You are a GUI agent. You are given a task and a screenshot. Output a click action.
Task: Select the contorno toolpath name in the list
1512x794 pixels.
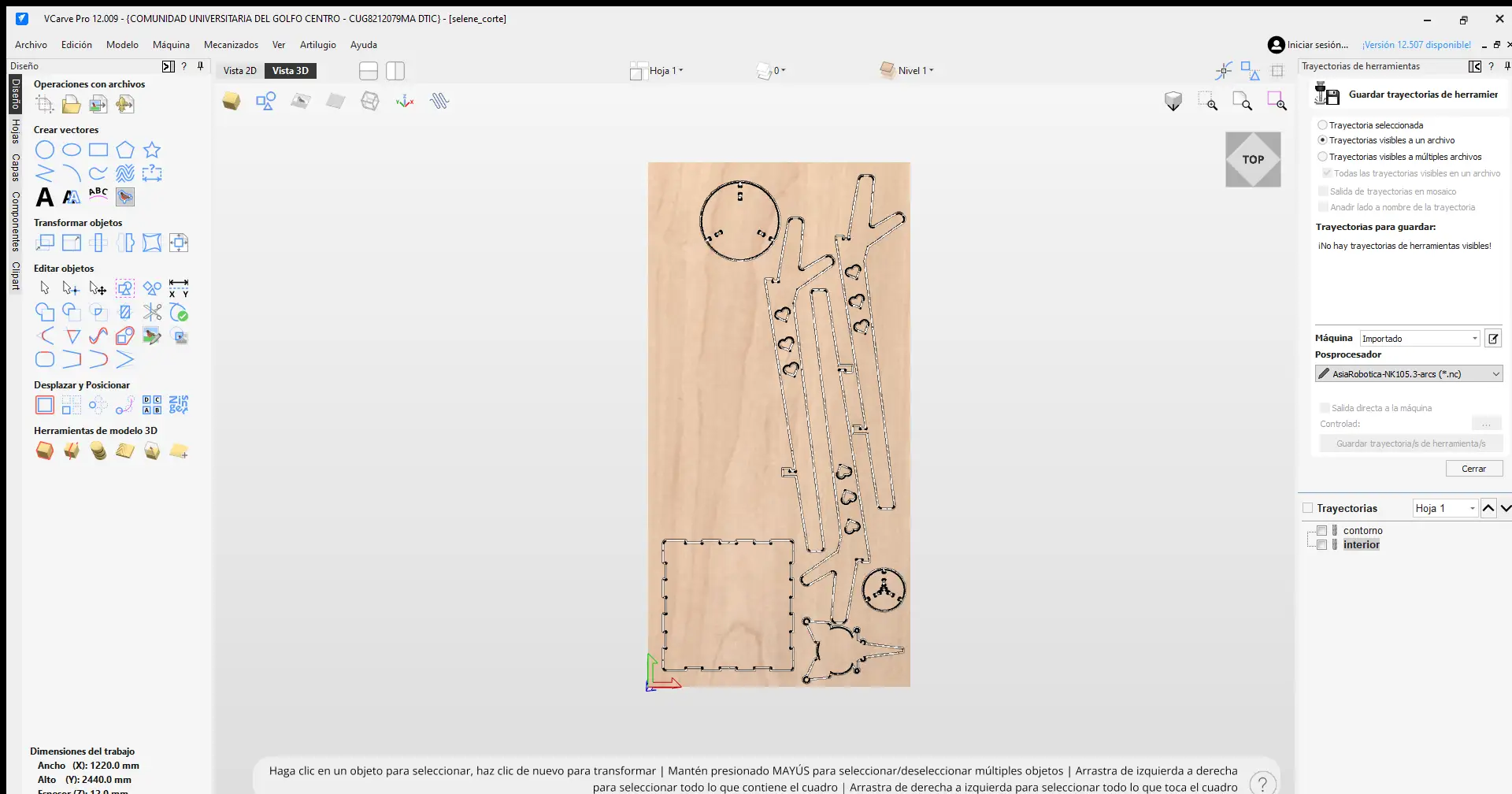point(1363,531)
